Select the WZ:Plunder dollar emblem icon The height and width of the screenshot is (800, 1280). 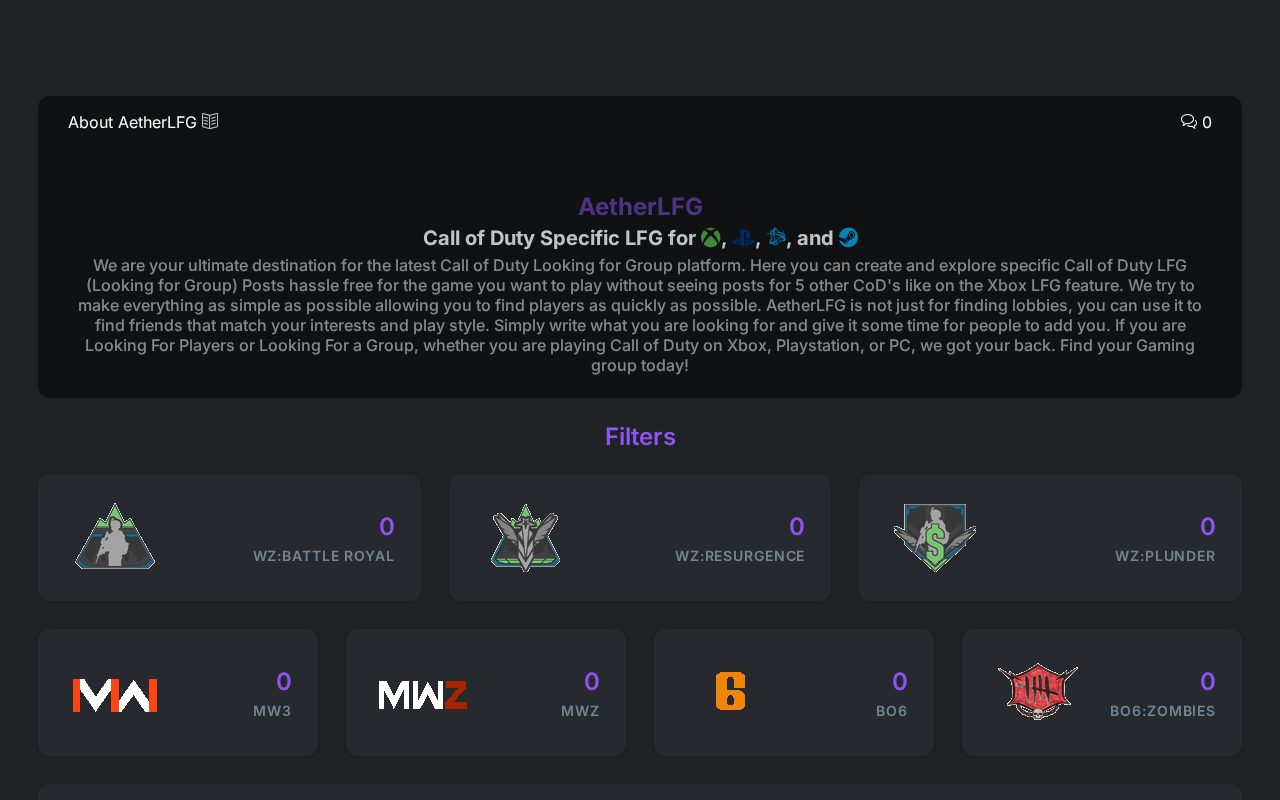tap(935, 538)
